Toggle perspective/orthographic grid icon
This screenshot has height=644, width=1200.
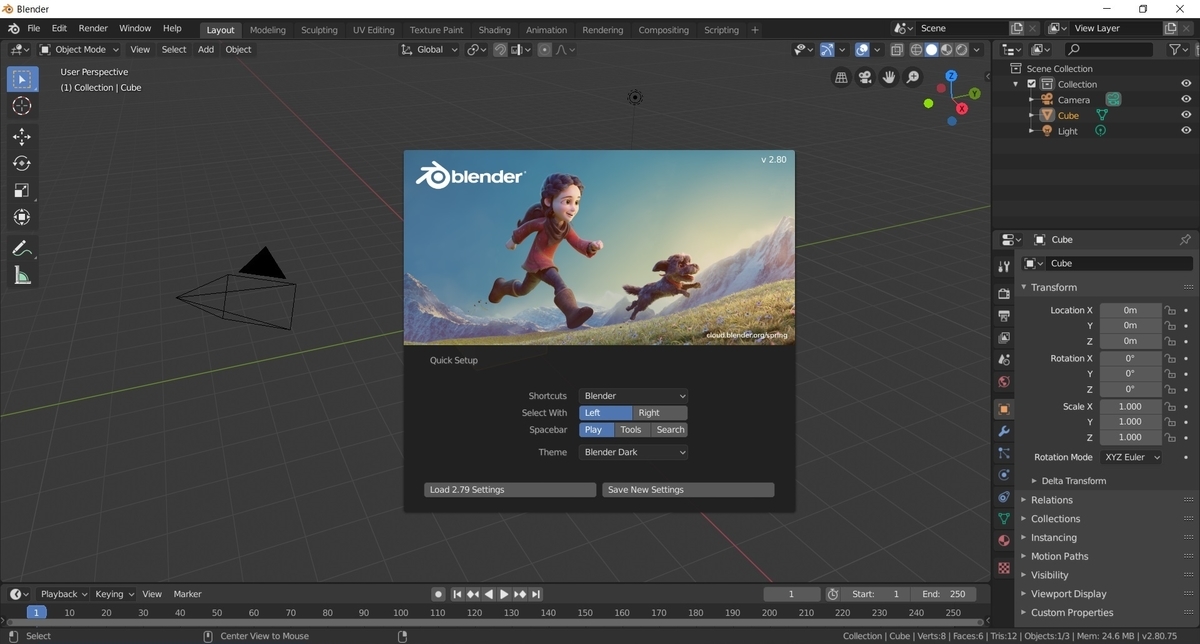tap(841, 77)
